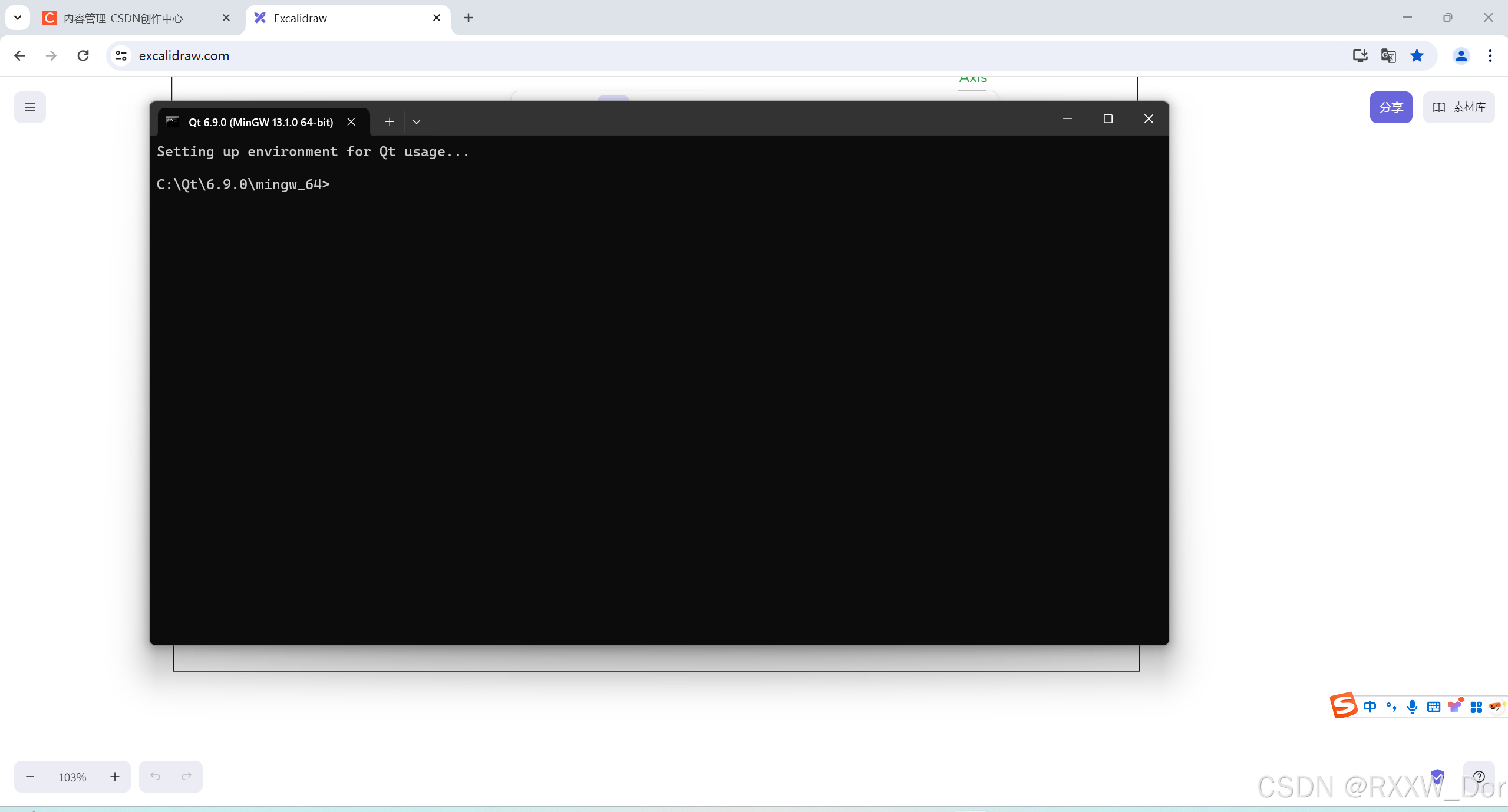Click the Google Translate page icon
The width and height of the screenshot is (1508, 812).
click(1388, 55)
